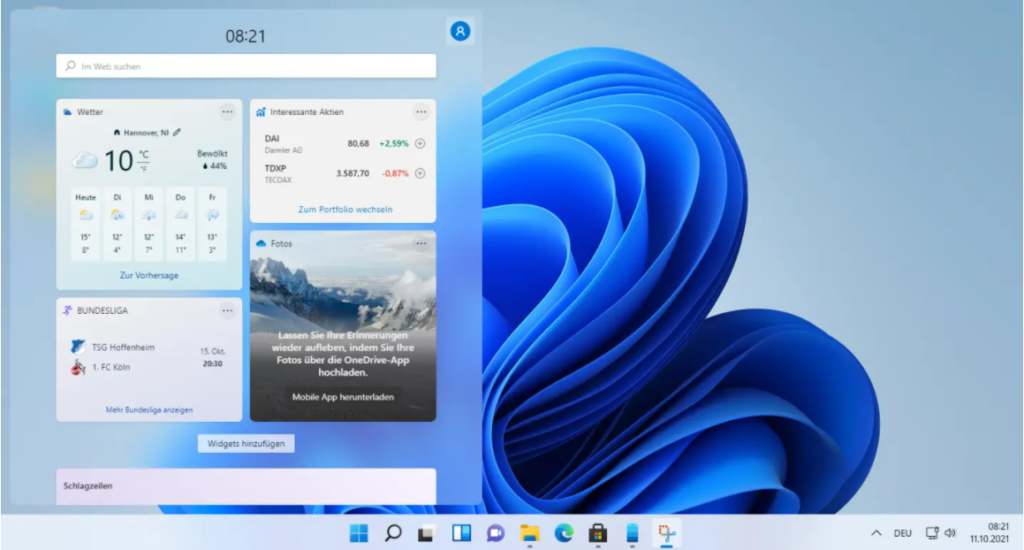Open the Widgets icon in the taskbar

pyautogui.click(x=461, y=533)
